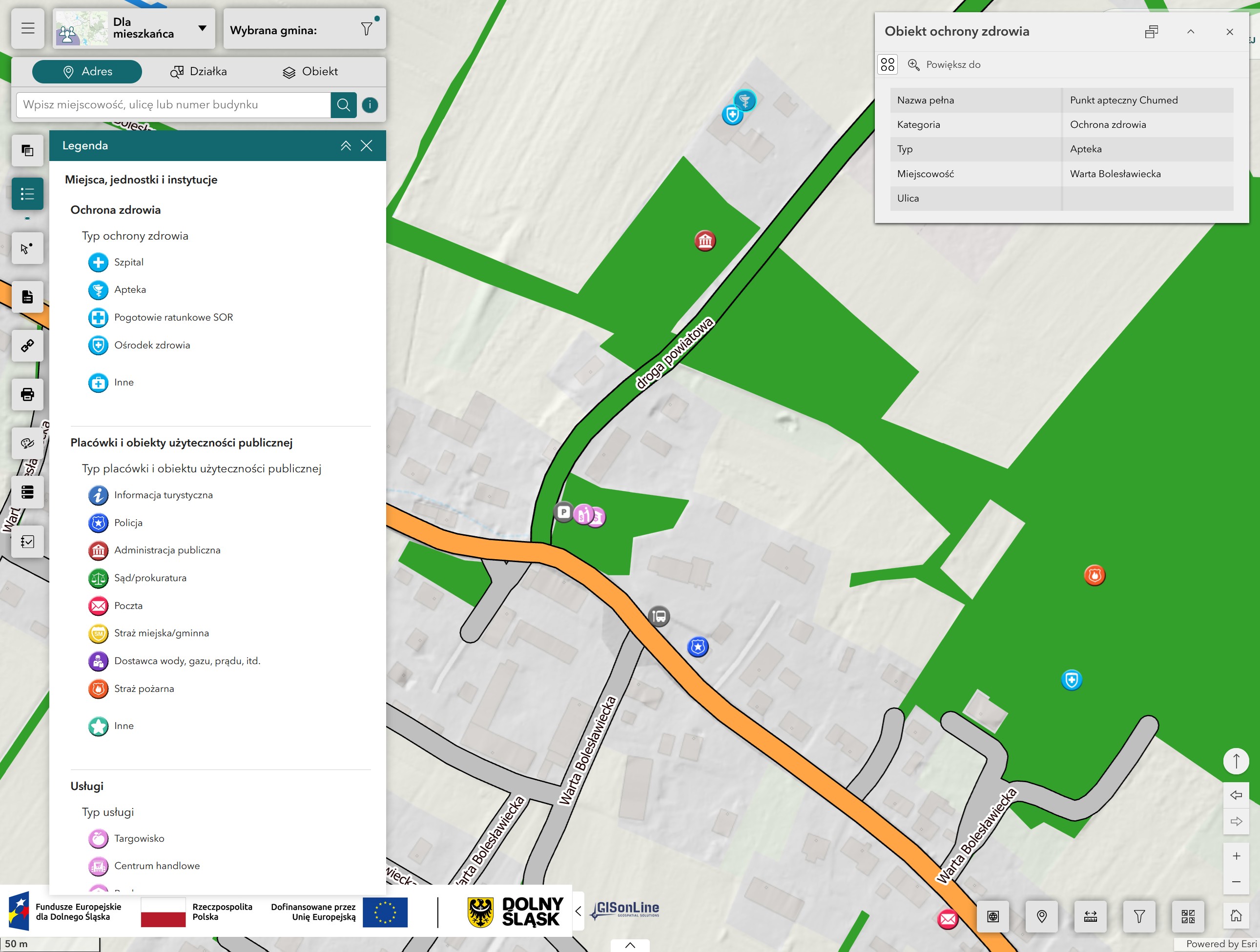
Task: Collapse the Legenda panel with double chevron
Action: (x=346, y=146)
